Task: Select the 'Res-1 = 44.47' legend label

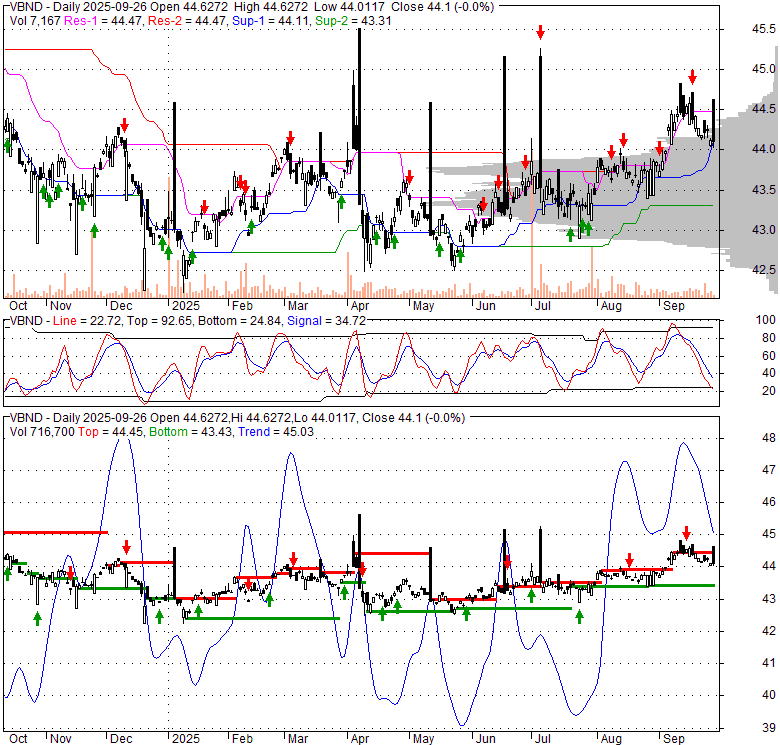Action: tap(104, 21)
